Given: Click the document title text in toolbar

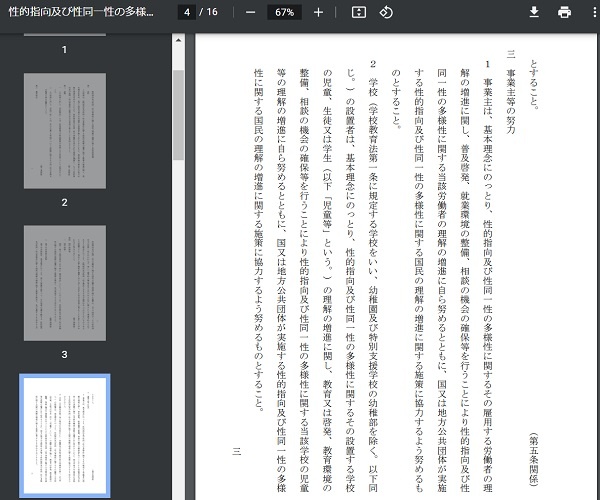Looking at the screenshot, I should coord(81,12).
